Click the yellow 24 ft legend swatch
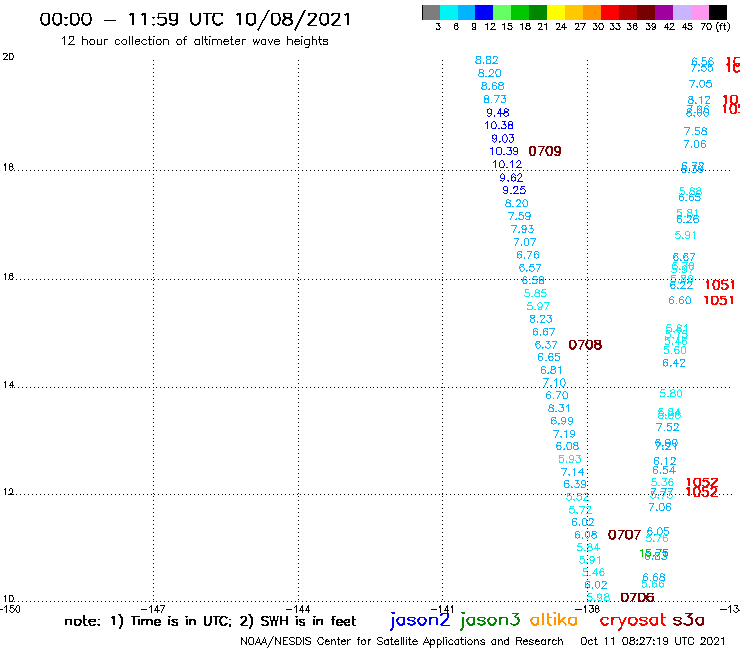The image size is (740, 650). (x=556, y=12)
